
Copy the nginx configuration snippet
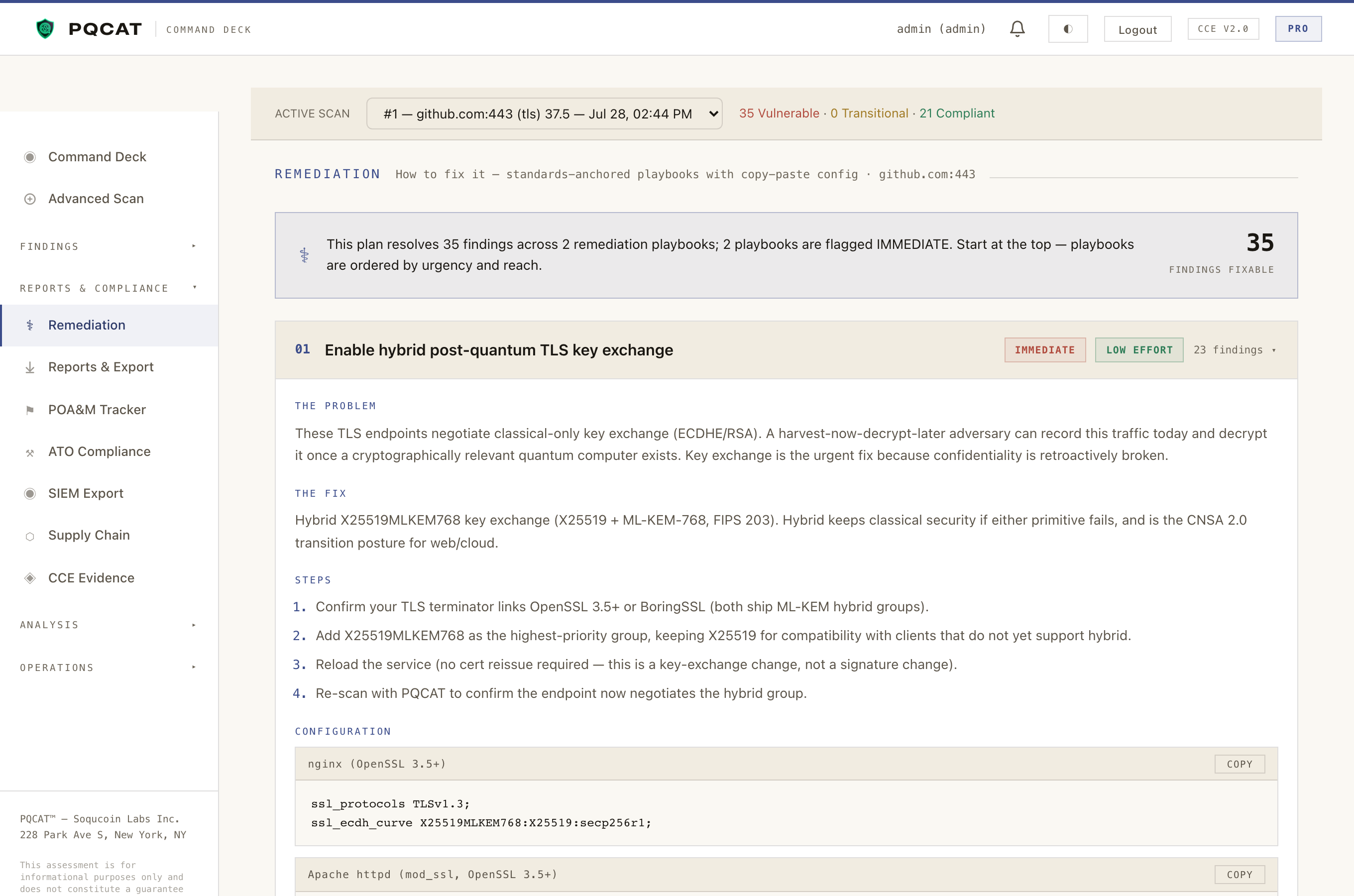pyautogui.click(x=1239, y=764)
